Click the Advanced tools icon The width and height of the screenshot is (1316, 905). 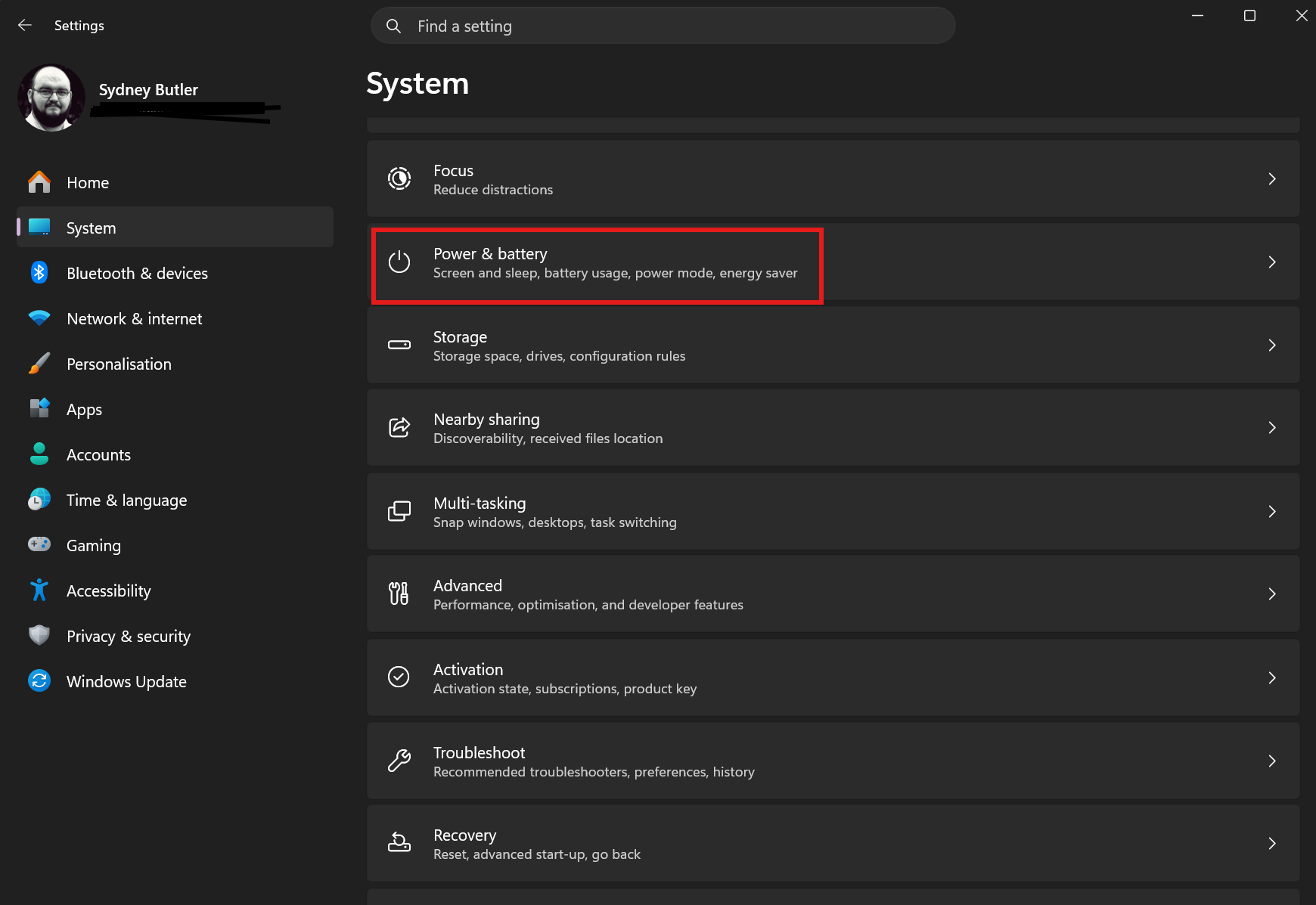tap(399, 594)
